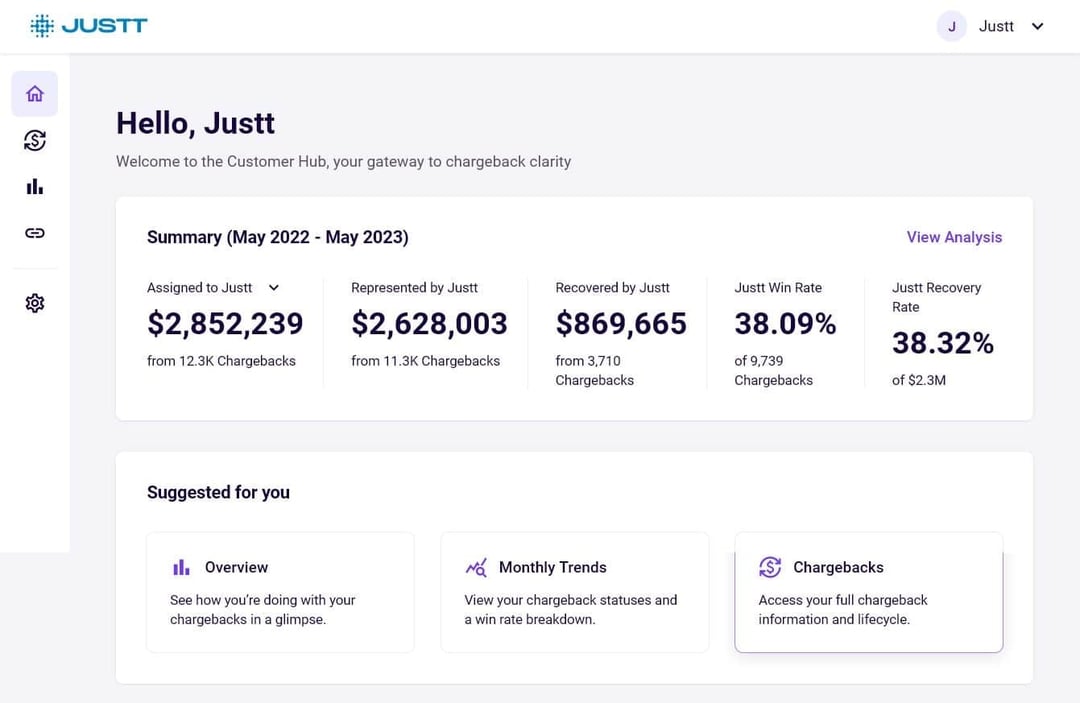Image resolution: width=1080 pixels, height=703 pixels.
Task: Click the Justt Win Rate statistic
Action: [x=785, y=323]
